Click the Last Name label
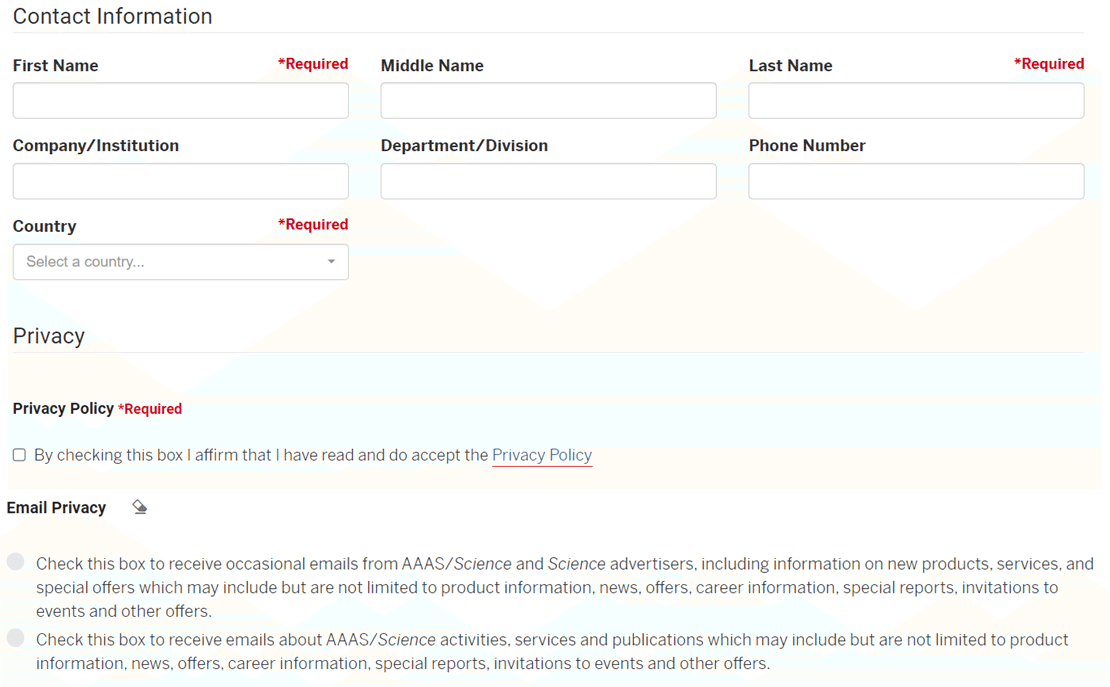1110x687 pixels. coord(790,66)
